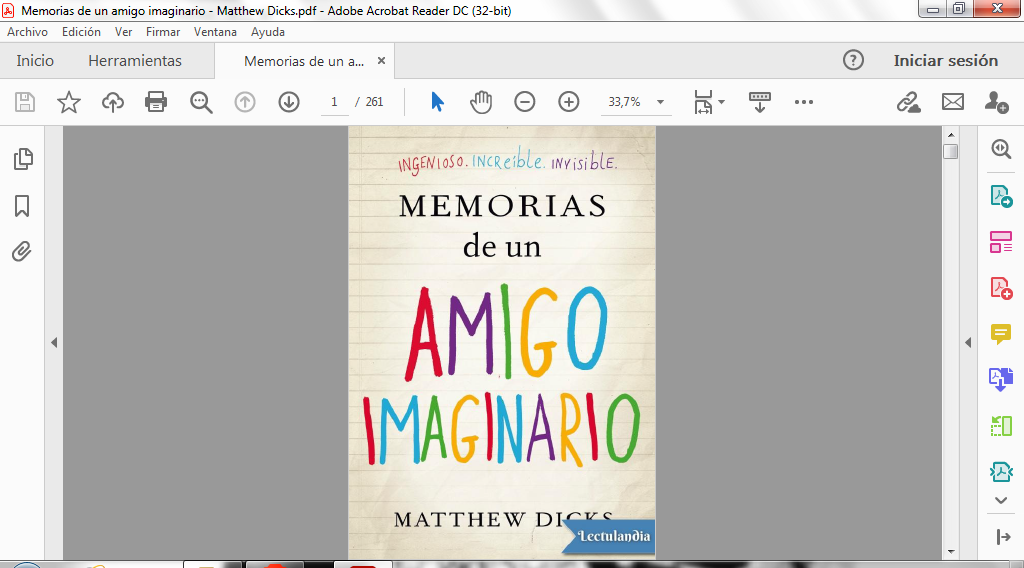Image resolution: width=1024 pixels, height=568 pixels.
Task: Go to previous page arrow
Action: pyautogui.click(x=245, y=102)
